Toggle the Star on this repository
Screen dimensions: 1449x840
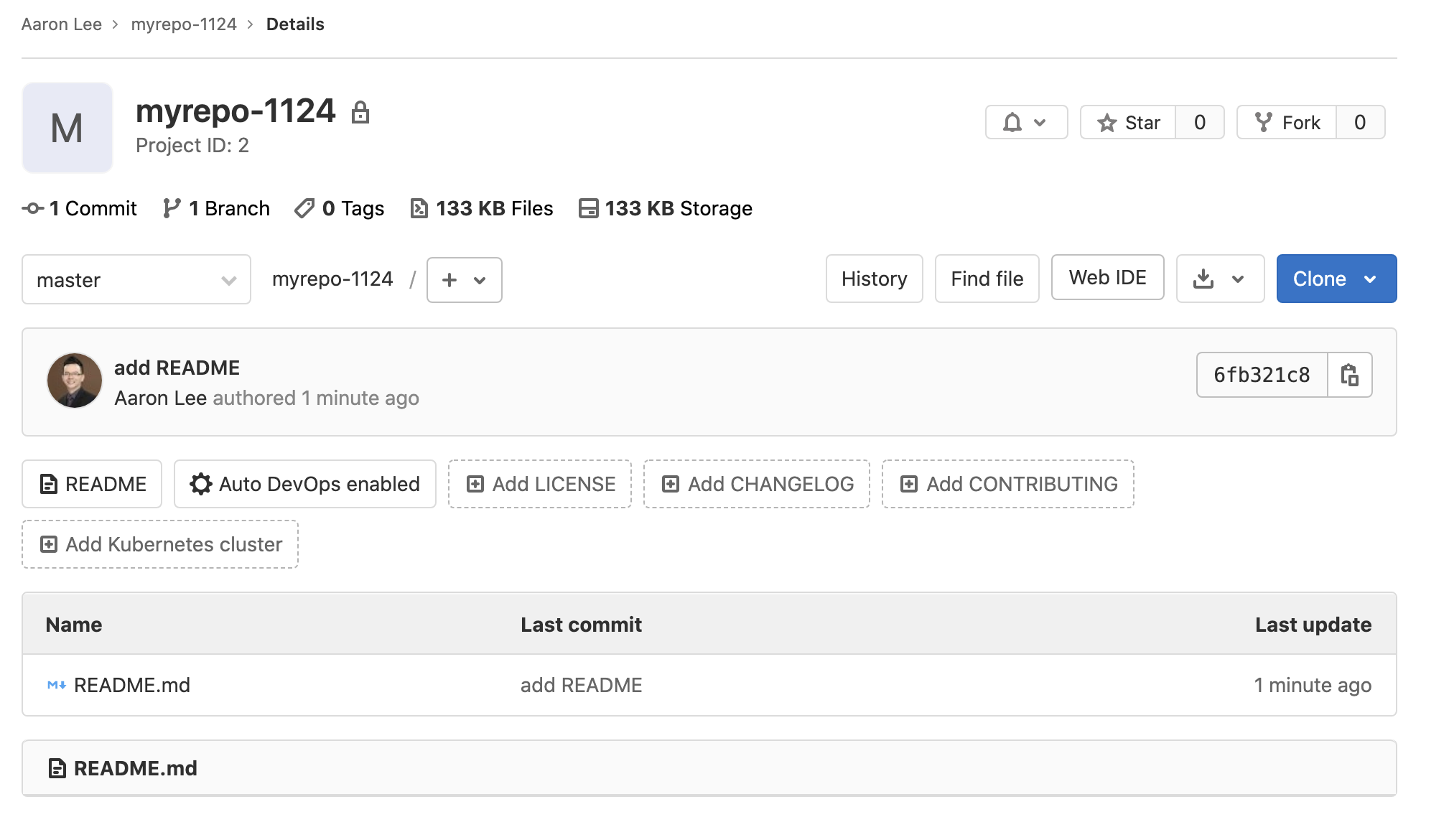[x=1128, y=122]
